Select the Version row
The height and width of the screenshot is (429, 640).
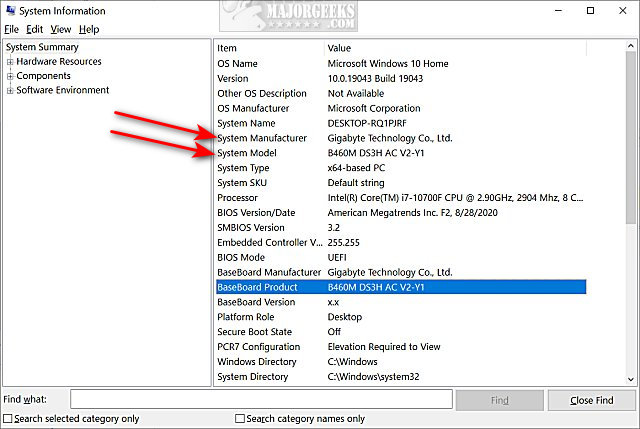click(x=401, y=78)
